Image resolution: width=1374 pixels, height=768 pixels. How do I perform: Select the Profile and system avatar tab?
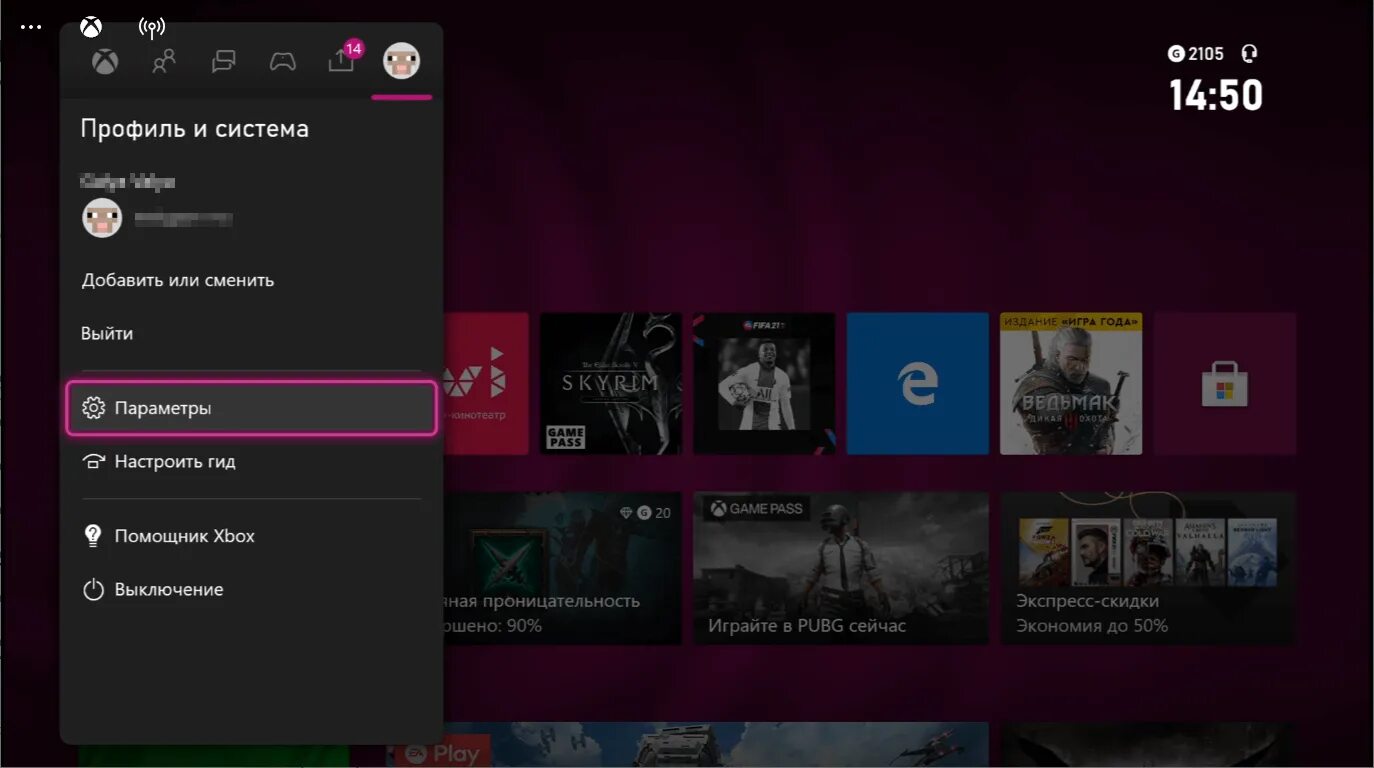tap(402, 62)
